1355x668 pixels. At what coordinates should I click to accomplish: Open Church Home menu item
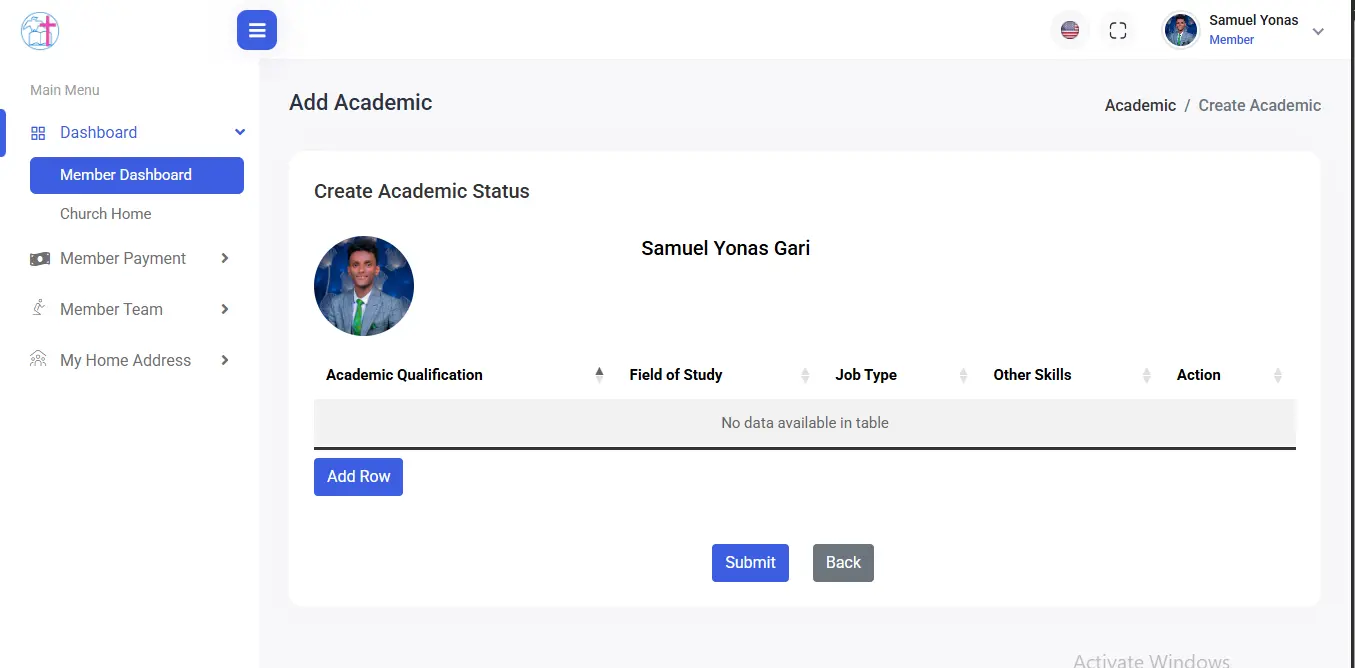coord(106,214)
